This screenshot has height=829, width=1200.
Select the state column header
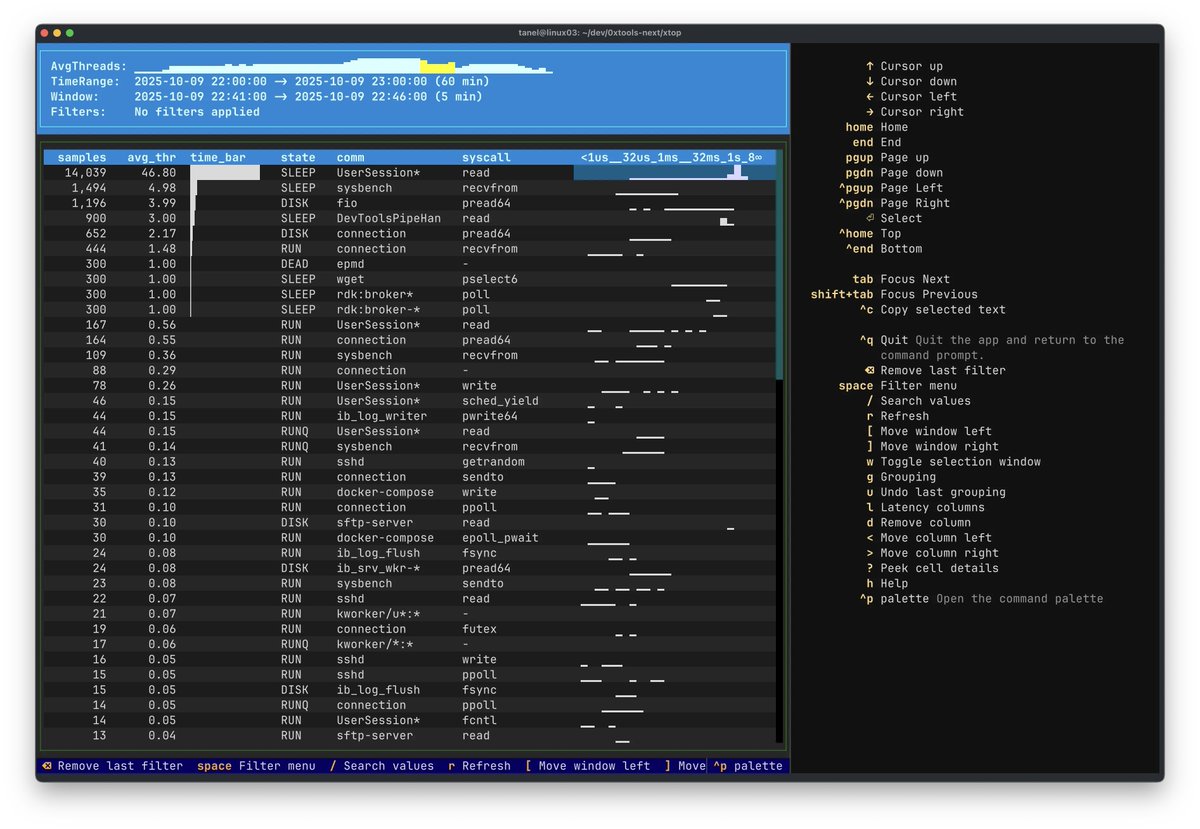tap(298, 157)
